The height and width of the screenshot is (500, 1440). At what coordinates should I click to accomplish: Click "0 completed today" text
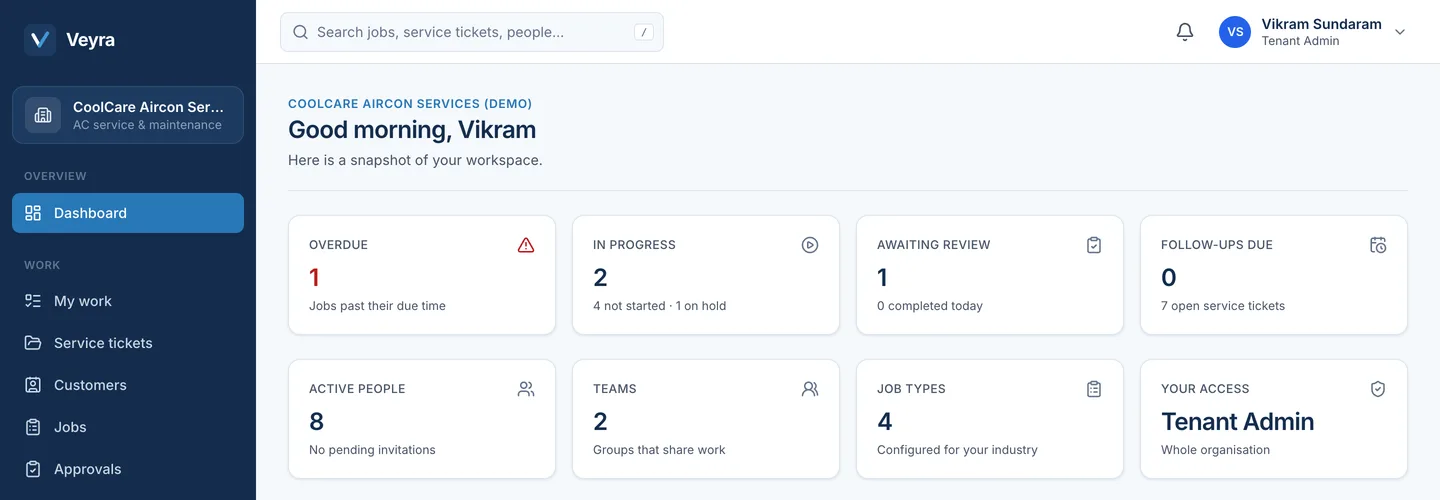(930, 306)
